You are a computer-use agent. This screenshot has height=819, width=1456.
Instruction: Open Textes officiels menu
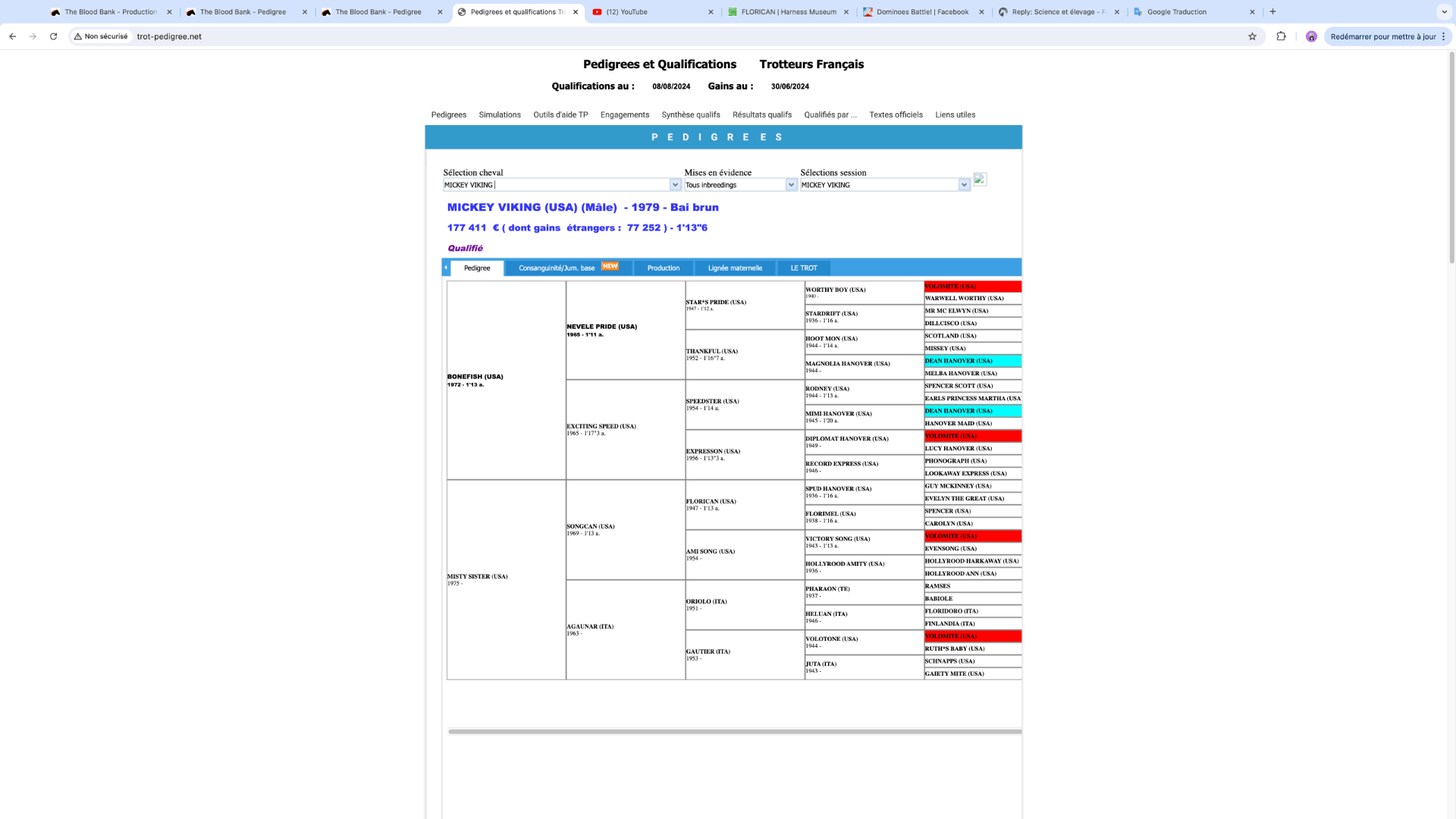(896, 115)
